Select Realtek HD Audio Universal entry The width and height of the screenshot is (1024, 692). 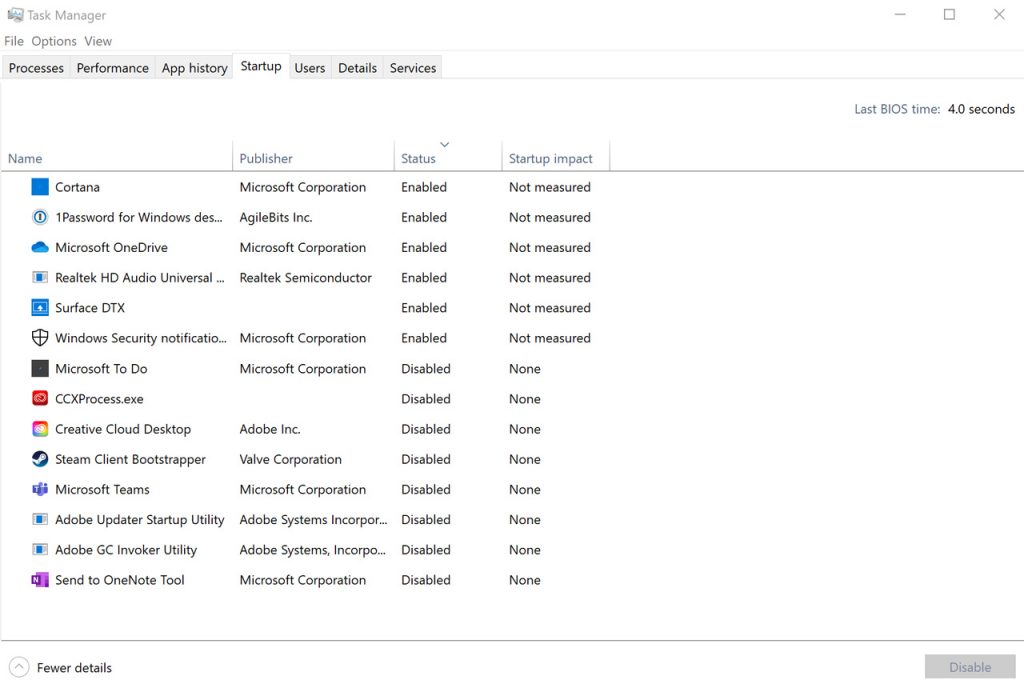(140, 277)
